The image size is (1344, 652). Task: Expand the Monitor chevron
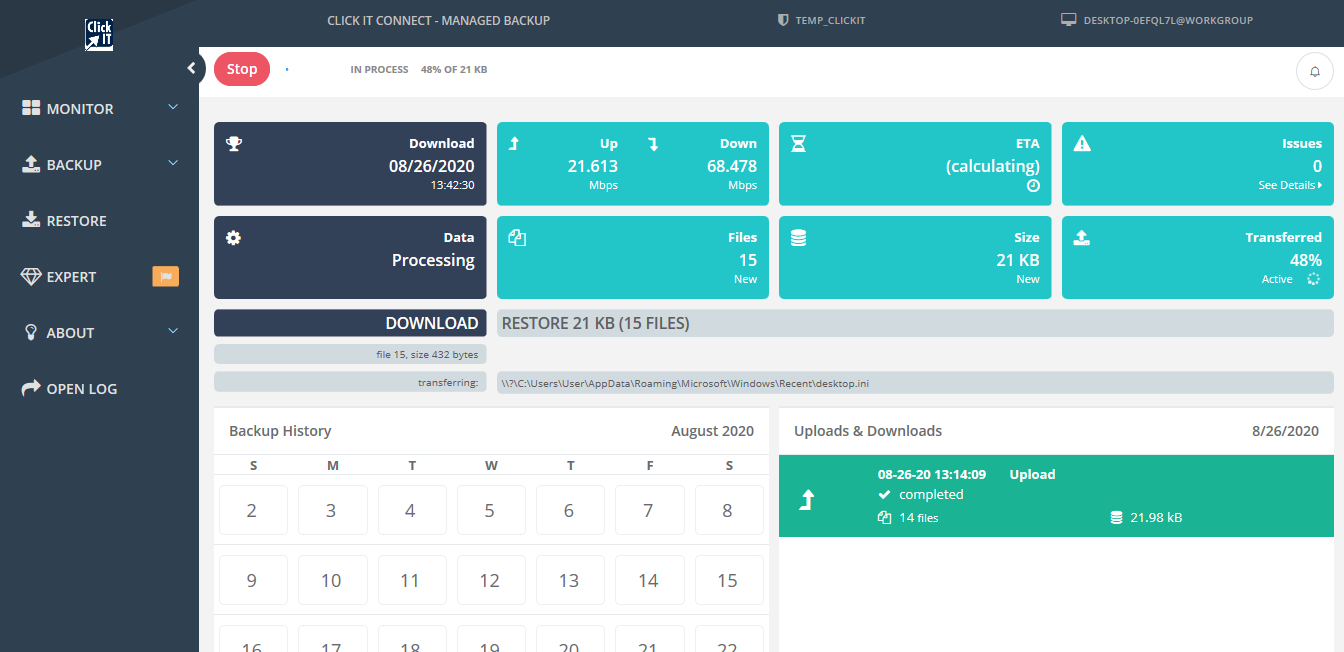click(173, 107)
